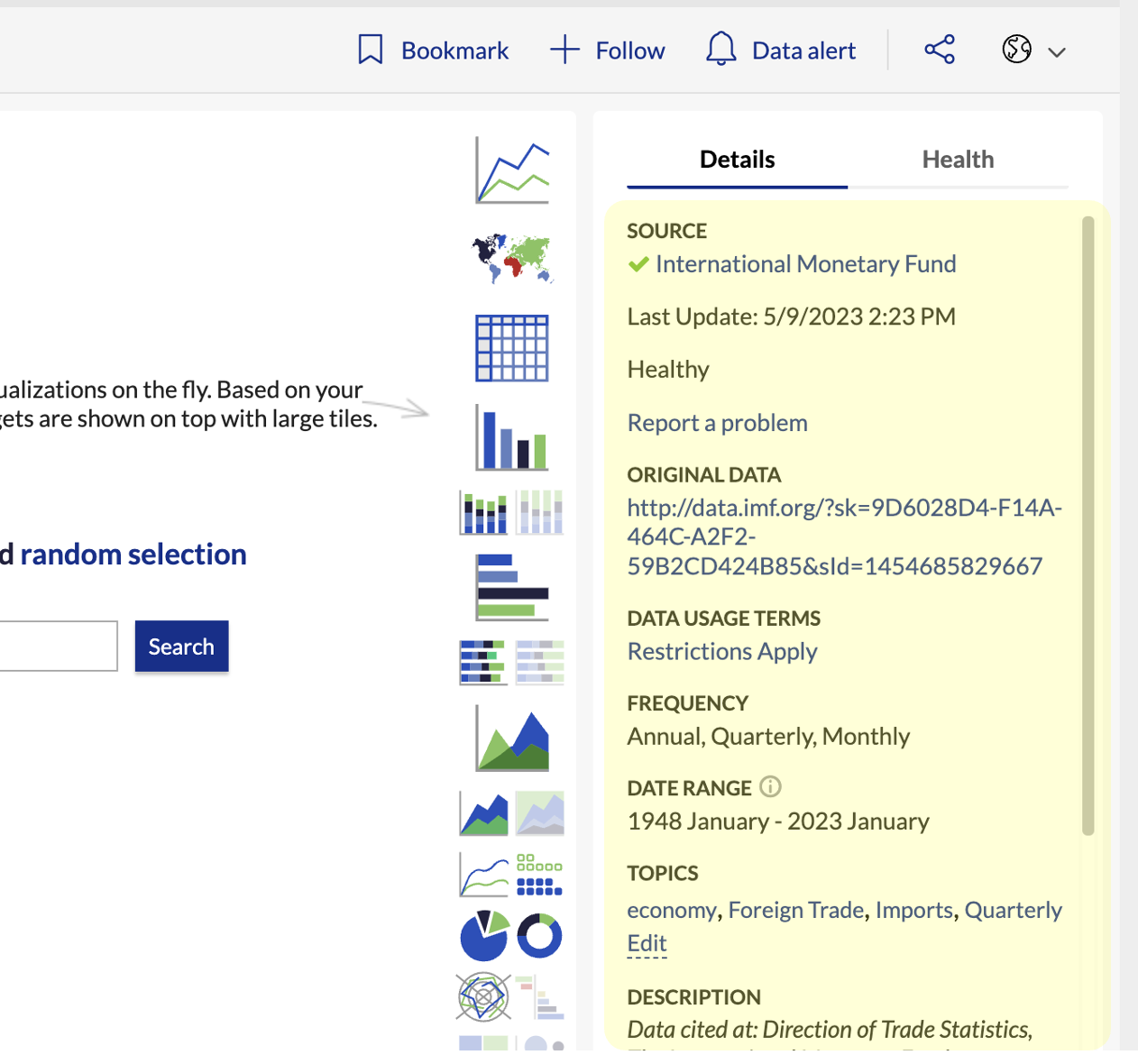
Task: Click the Bookmark flag icon
Action: pyautogui.click(x=371, y=50)
